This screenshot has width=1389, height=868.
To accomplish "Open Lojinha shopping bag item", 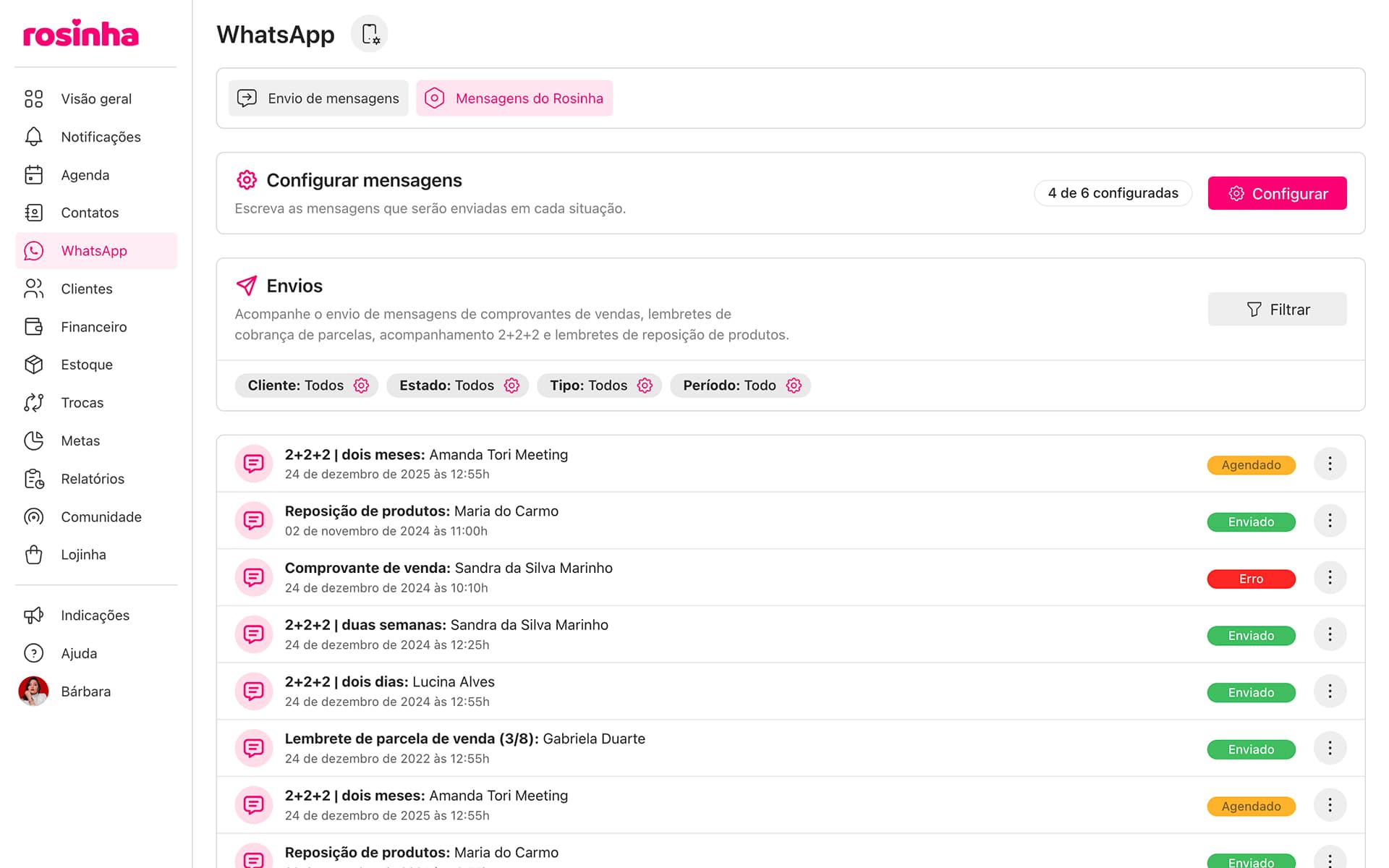I will pyautogui.click(x=82, y=555).
